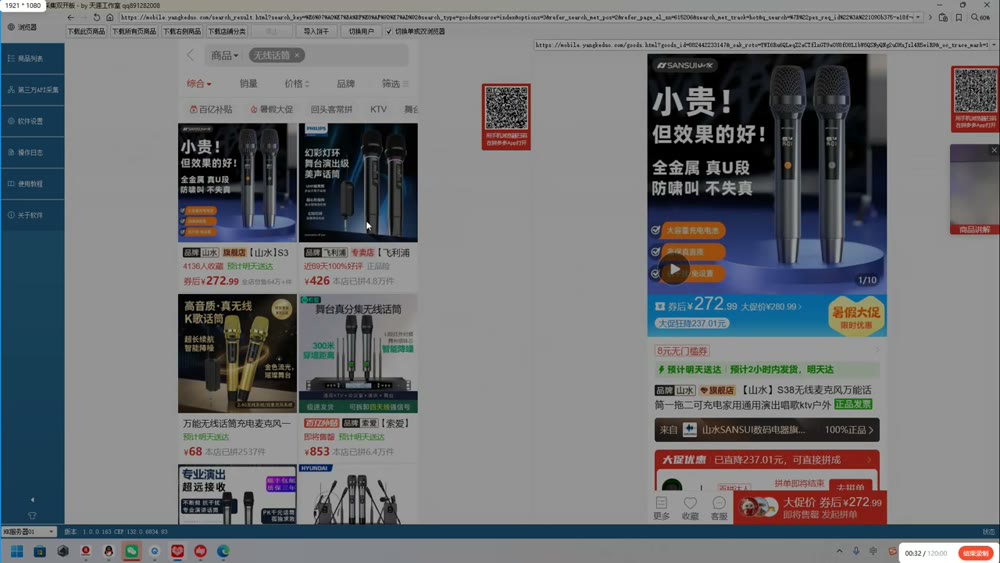Click the 导入饼干 button

316,31
